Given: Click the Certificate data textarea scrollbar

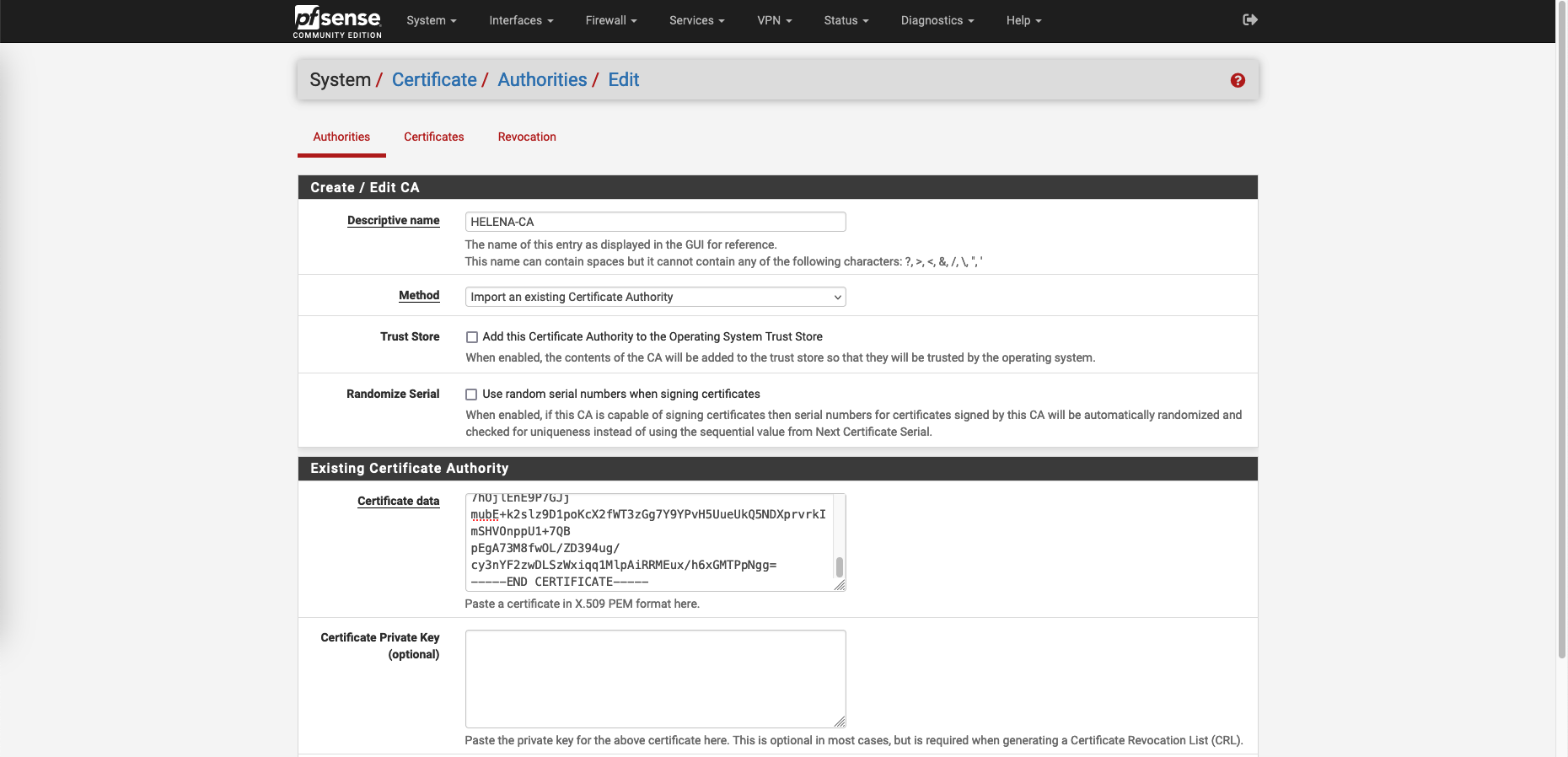Looking at the screenshot, I should (x=839, y=566).
